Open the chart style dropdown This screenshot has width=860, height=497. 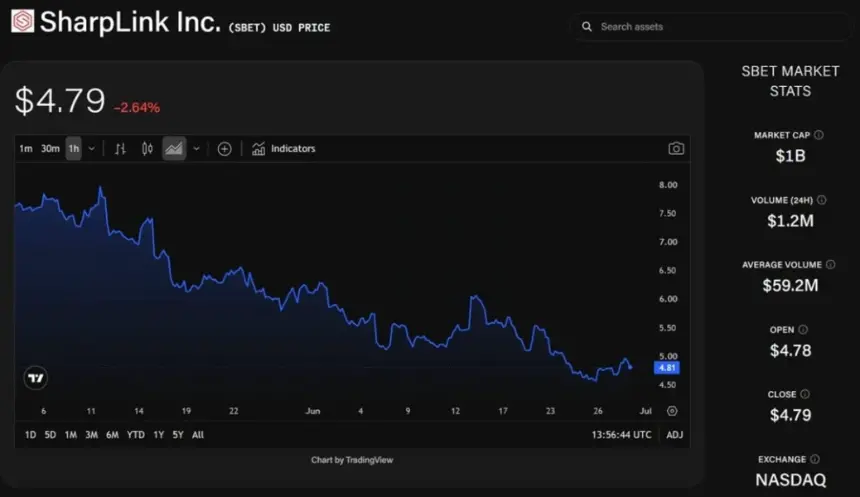pos(196,149)
